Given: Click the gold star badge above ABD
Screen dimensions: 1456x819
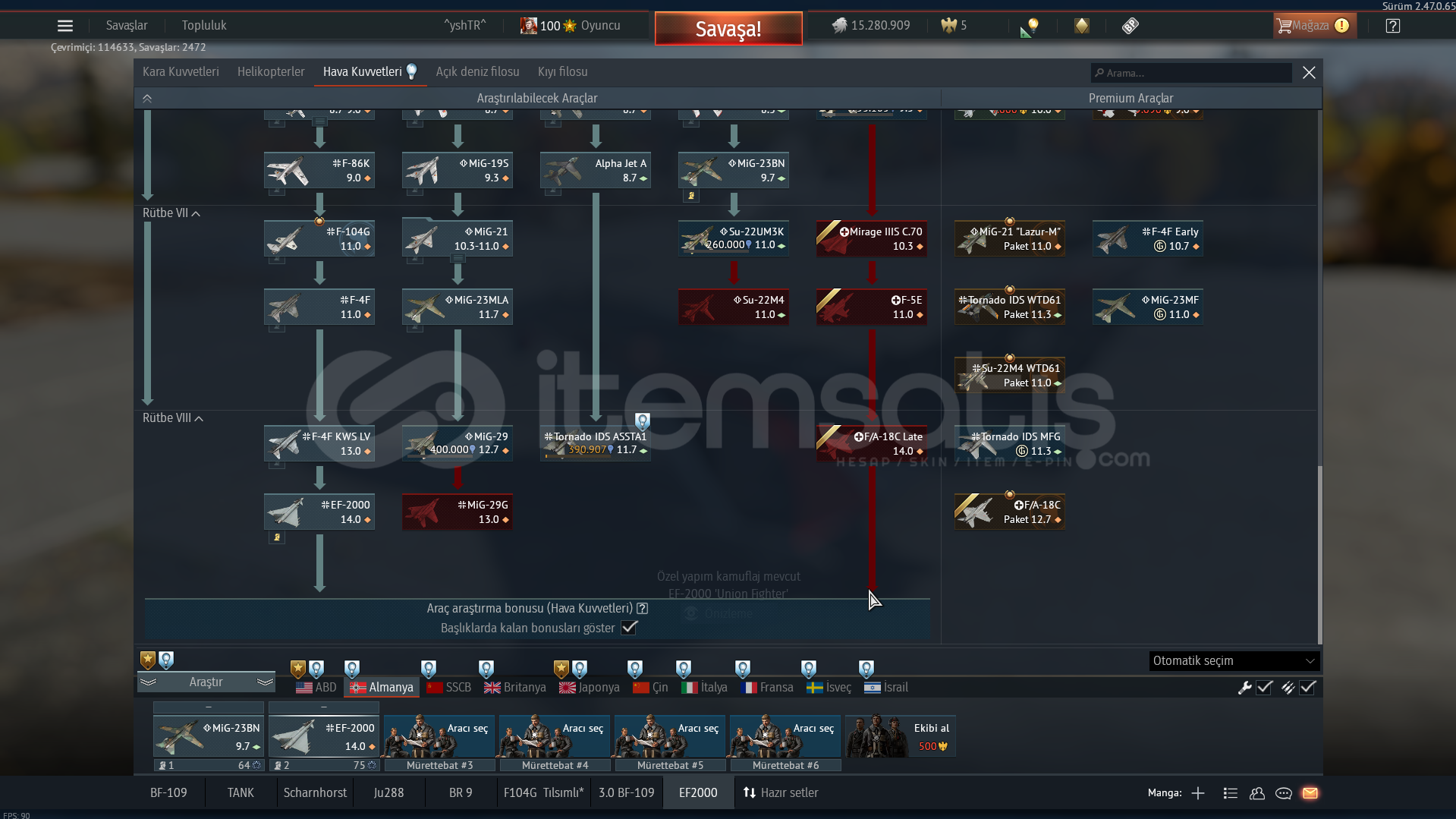Looking at the screenshot, I should [x=298, y=669].
